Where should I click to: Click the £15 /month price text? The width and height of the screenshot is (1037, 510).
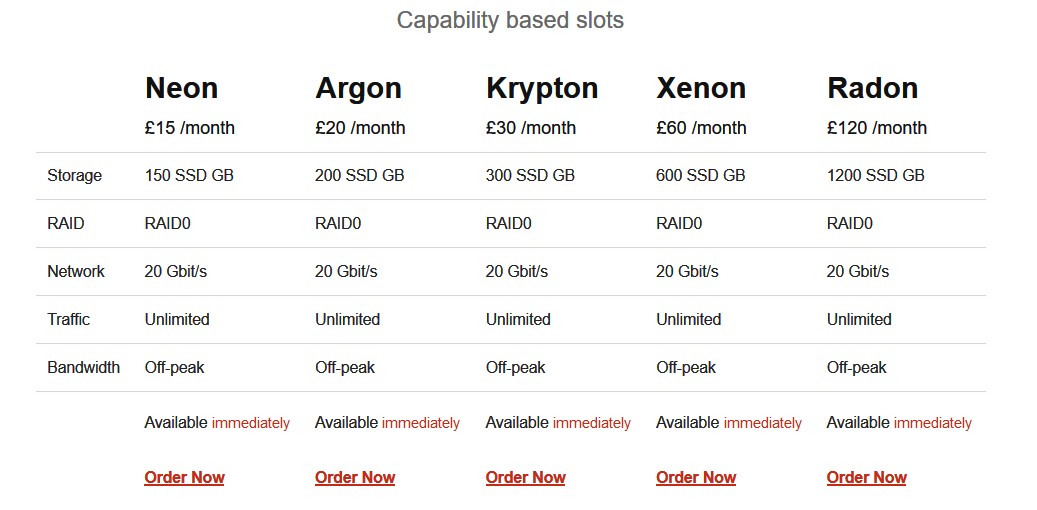coord(189,128)
